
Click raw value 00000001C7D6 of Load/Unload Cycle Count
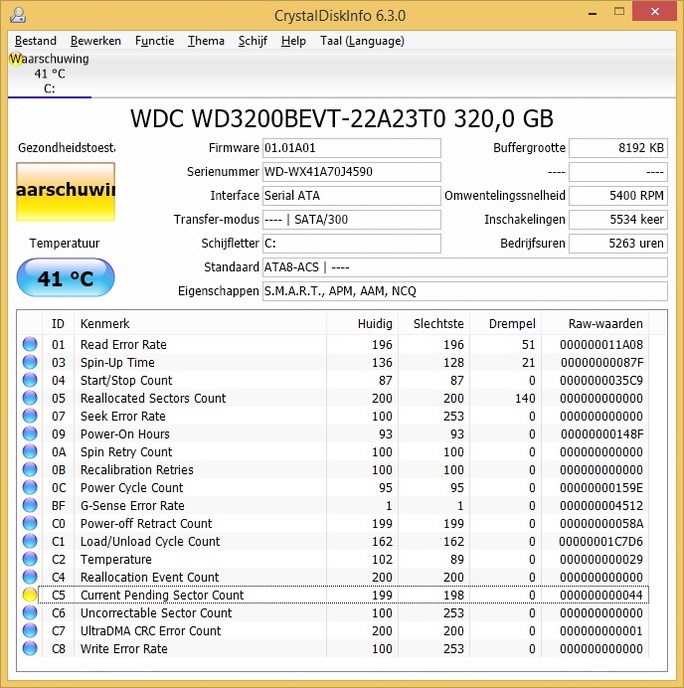(601, 541)
